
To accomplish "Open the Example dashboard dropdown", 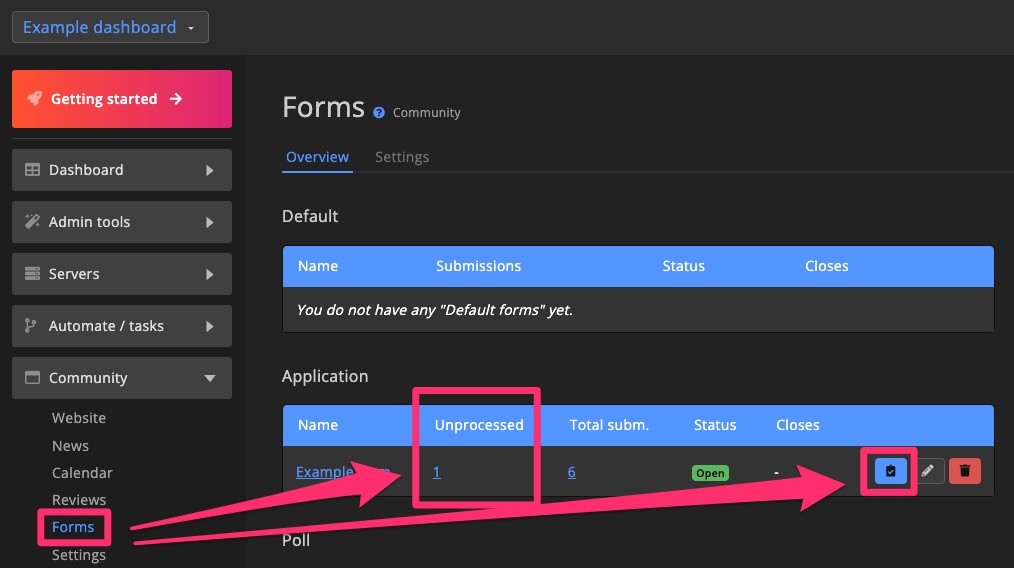I will coord(110,27).
